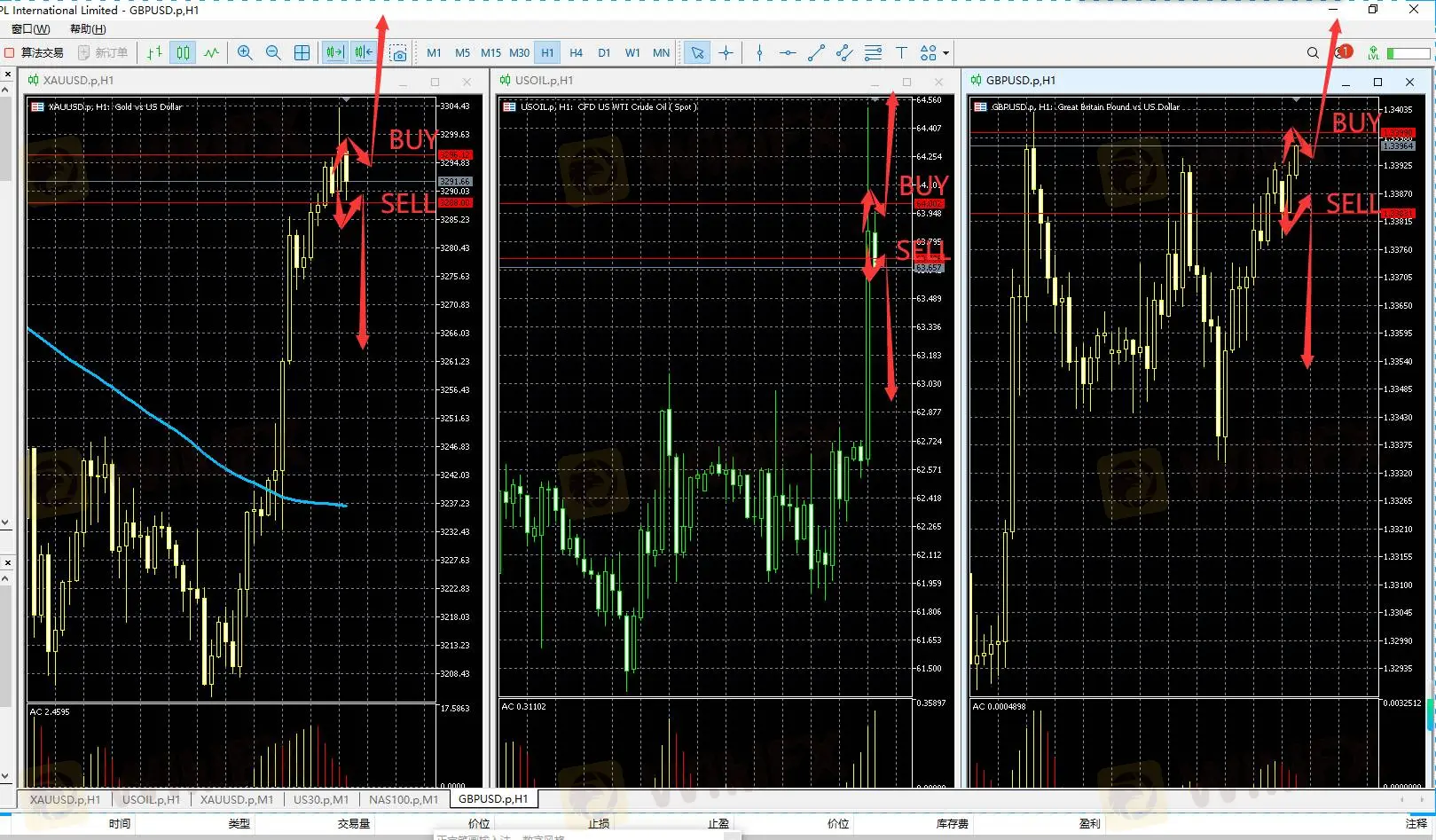Switch to the US30.p,M1 chart tab
The height and width of the screenshot is (840, 1436).
click(320, 799)
